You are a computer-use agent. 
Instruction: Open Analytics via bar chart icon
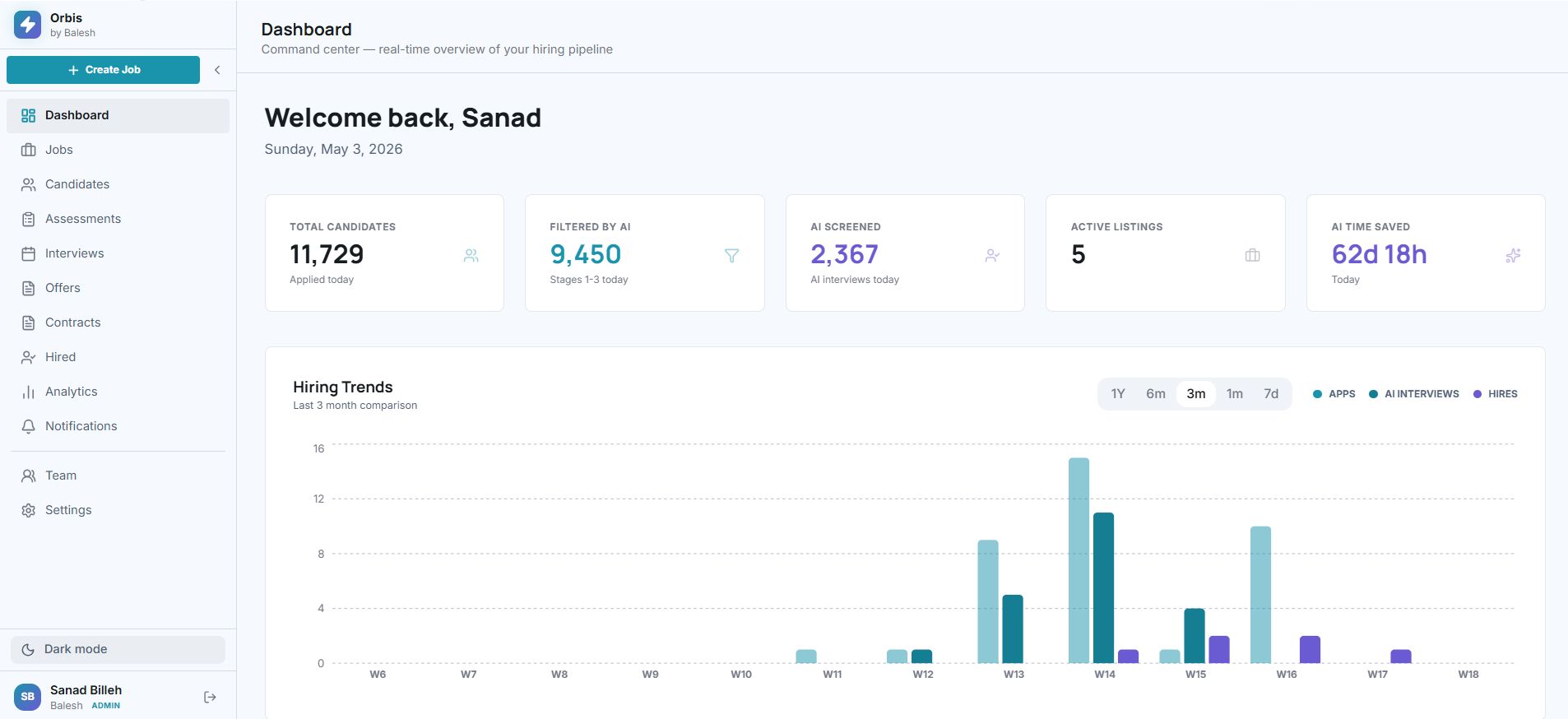pos(29,392)
